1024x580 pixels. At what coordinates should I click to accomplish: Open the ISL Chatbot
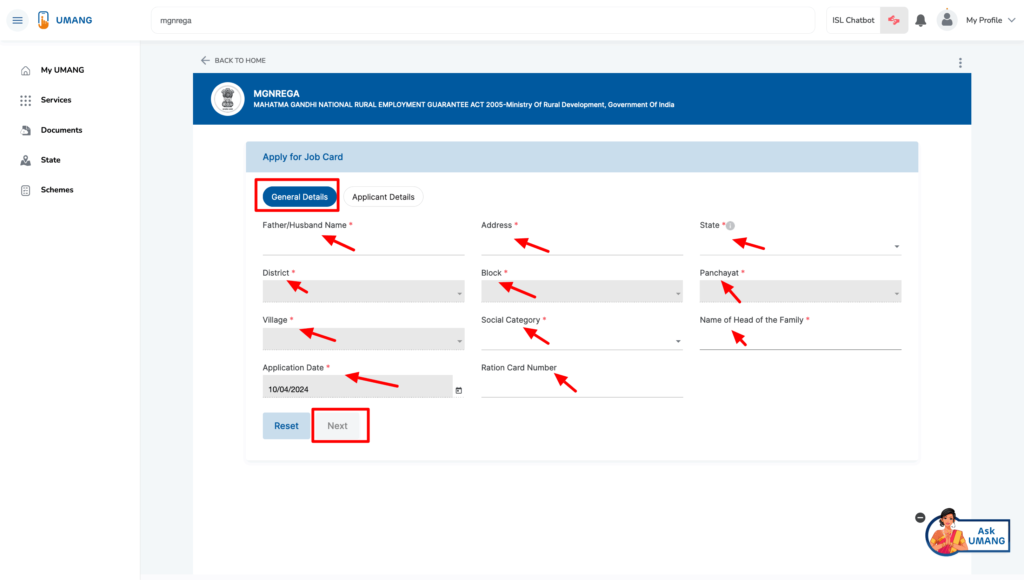tap(852, 19)
